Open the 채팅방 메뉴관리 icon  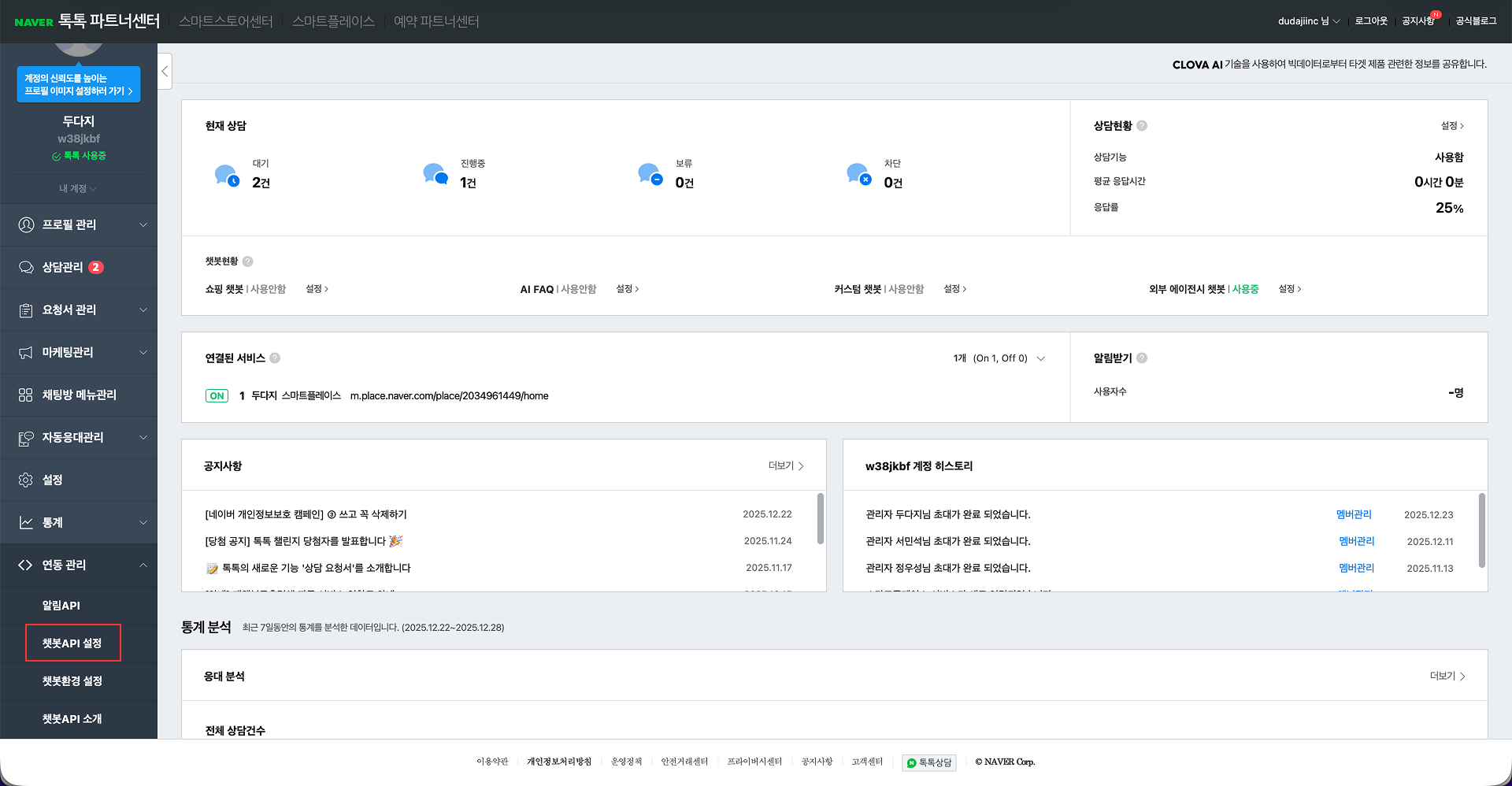click(26, 395)
